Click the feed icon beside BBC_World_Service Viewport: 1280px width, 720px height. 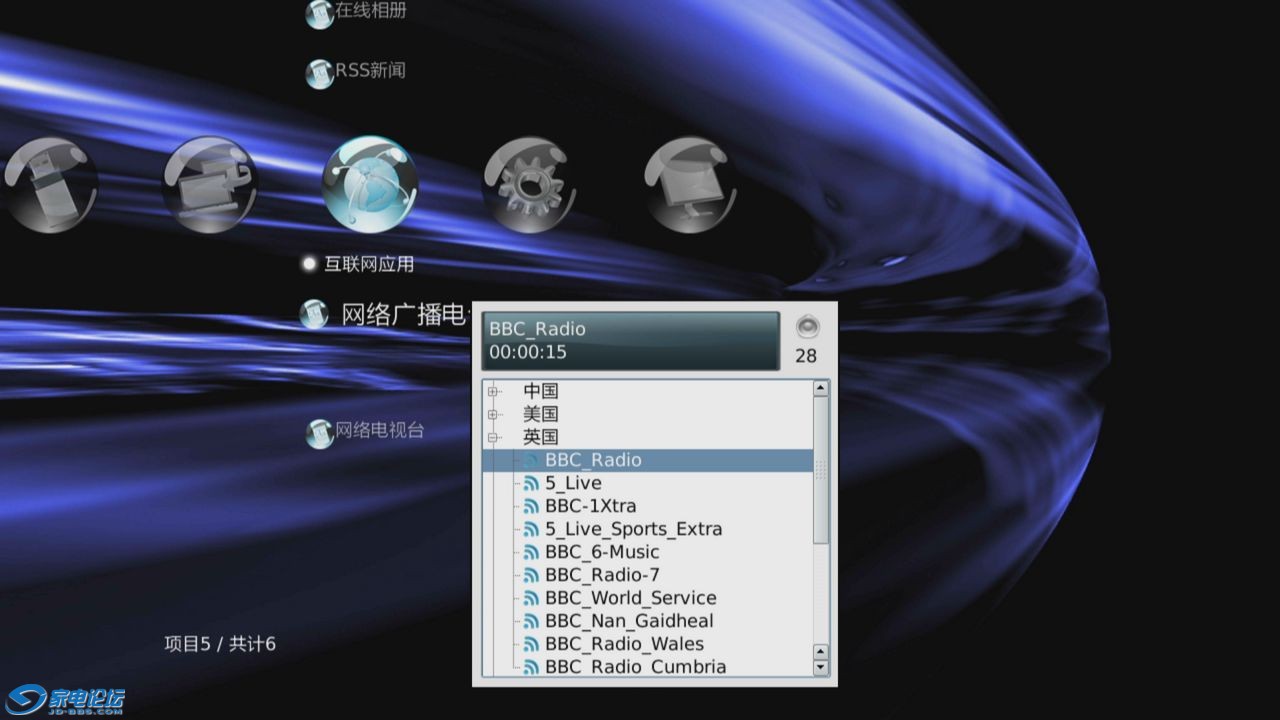tap(531, 599)
